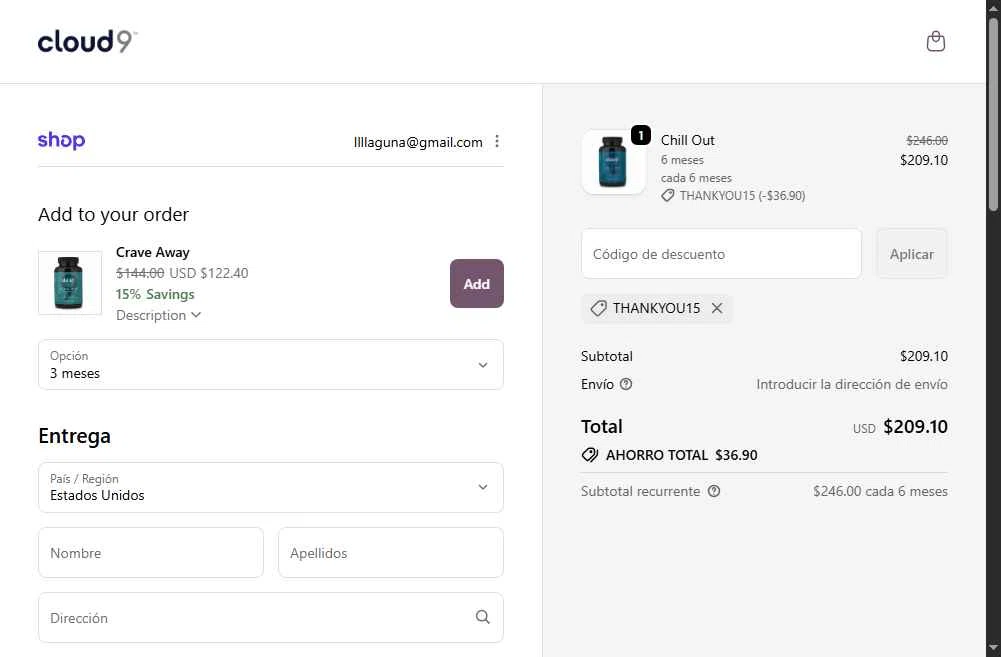This screenshot has height=657, width=1001.
Task: Click the scrollbar down arrow
Action: click(993, 650)
